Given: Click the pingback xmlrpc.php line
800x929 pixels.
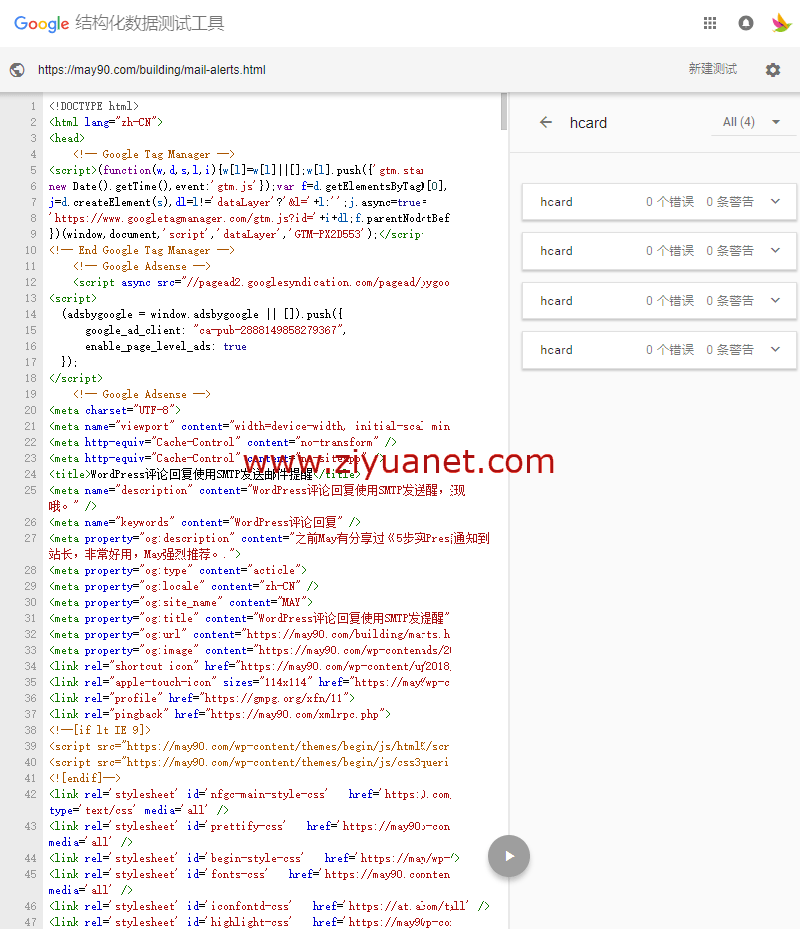Looking at the screenshot, I should click(x=220, y=714).
